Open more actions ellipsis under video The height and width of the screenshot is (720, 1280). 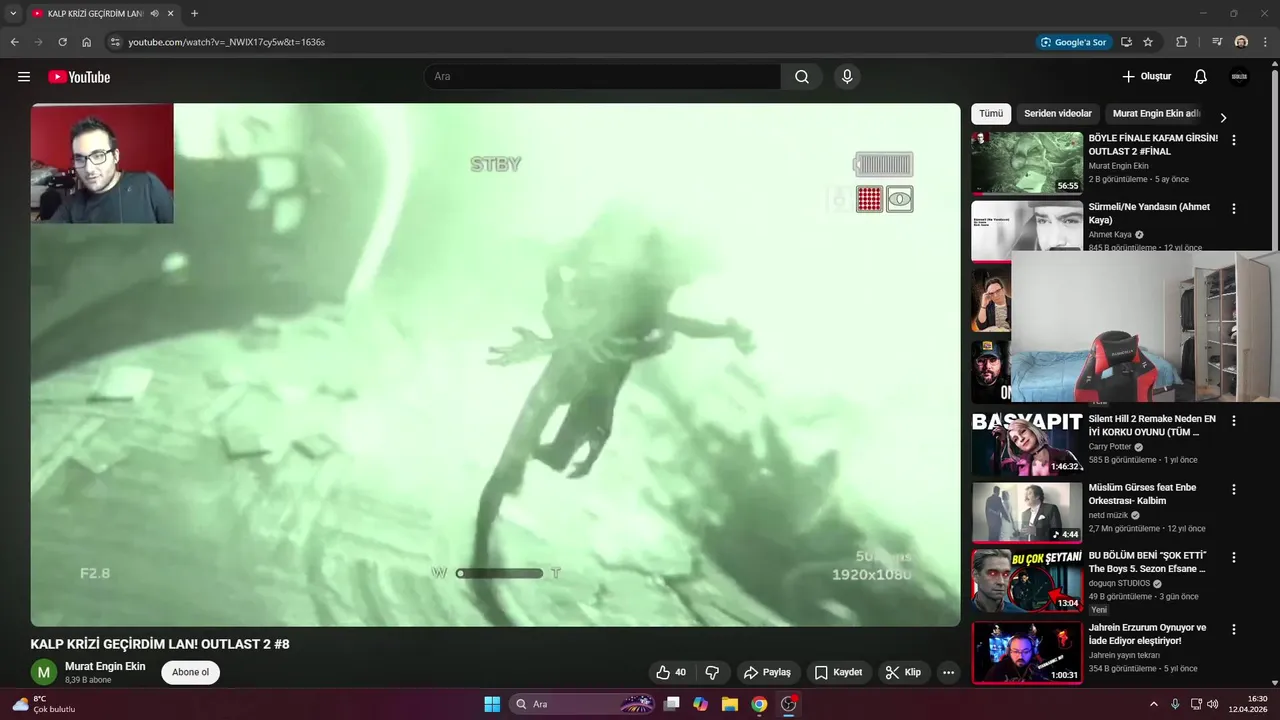point(948,673)
